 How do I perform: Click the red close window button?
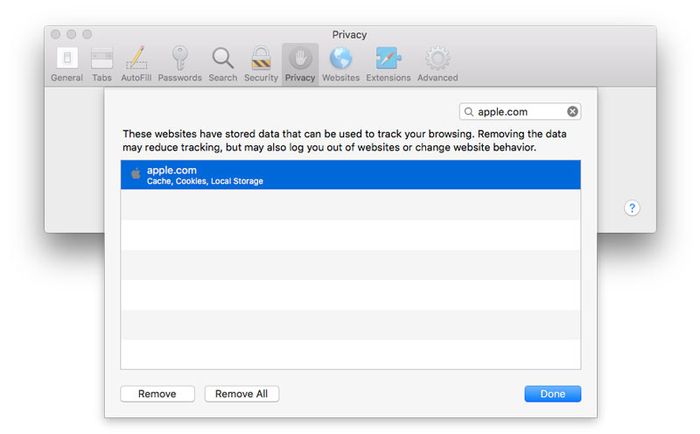pos(55,34)
